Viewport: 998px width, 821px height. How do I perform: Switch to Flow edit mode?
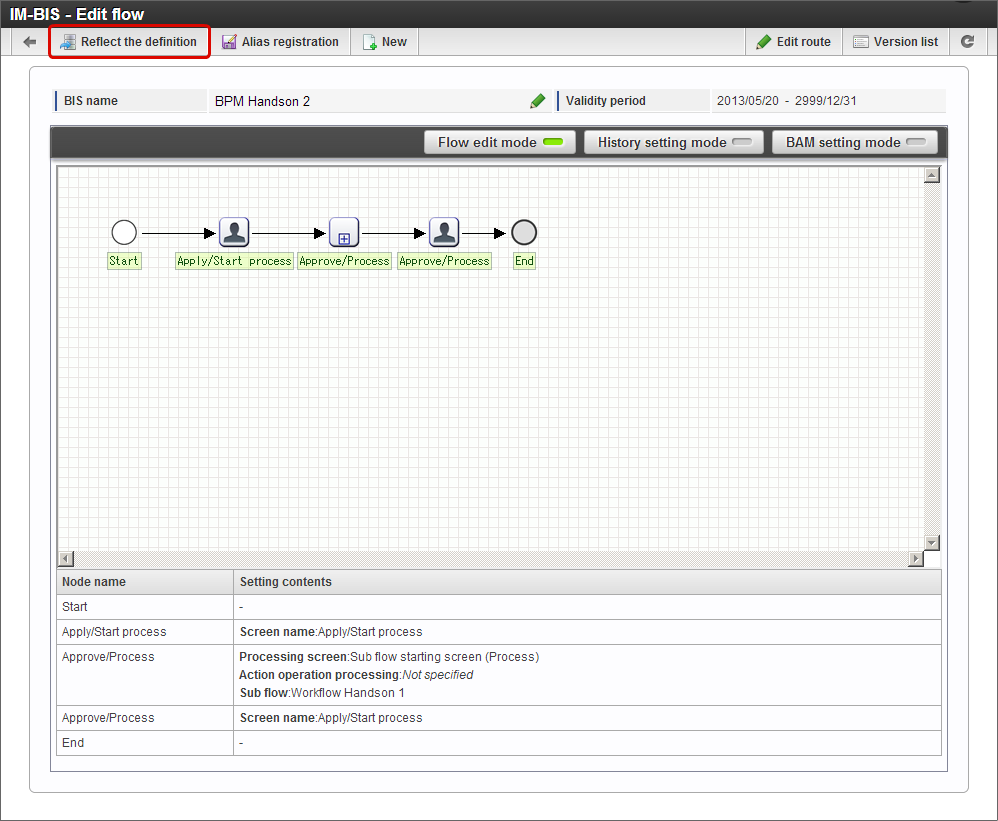coord(500,143)
